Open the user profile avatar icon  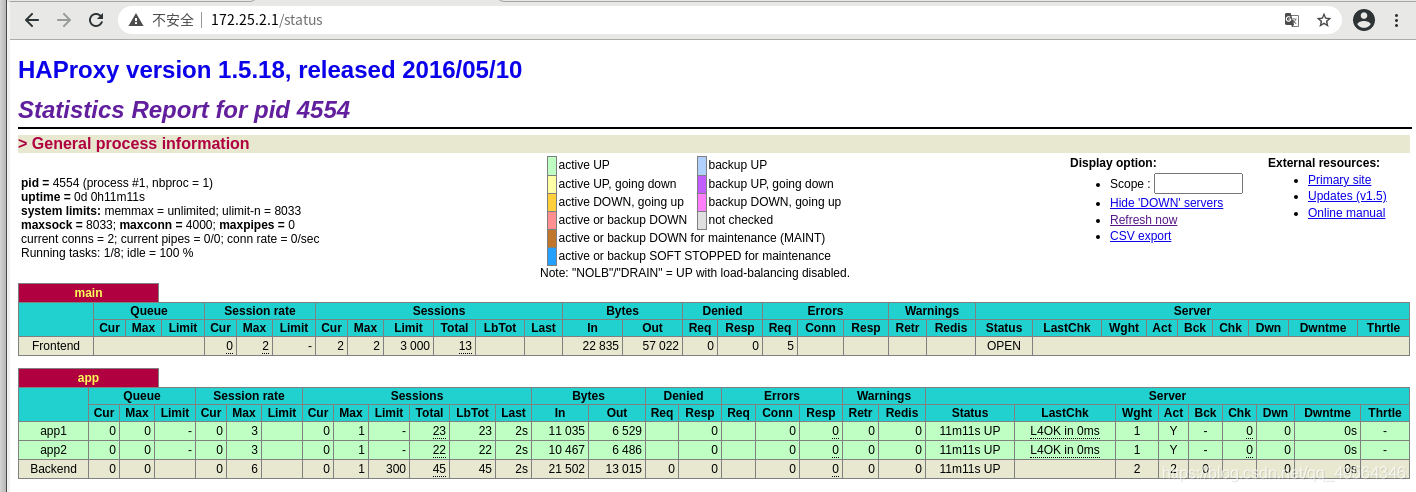[1364, 20]
